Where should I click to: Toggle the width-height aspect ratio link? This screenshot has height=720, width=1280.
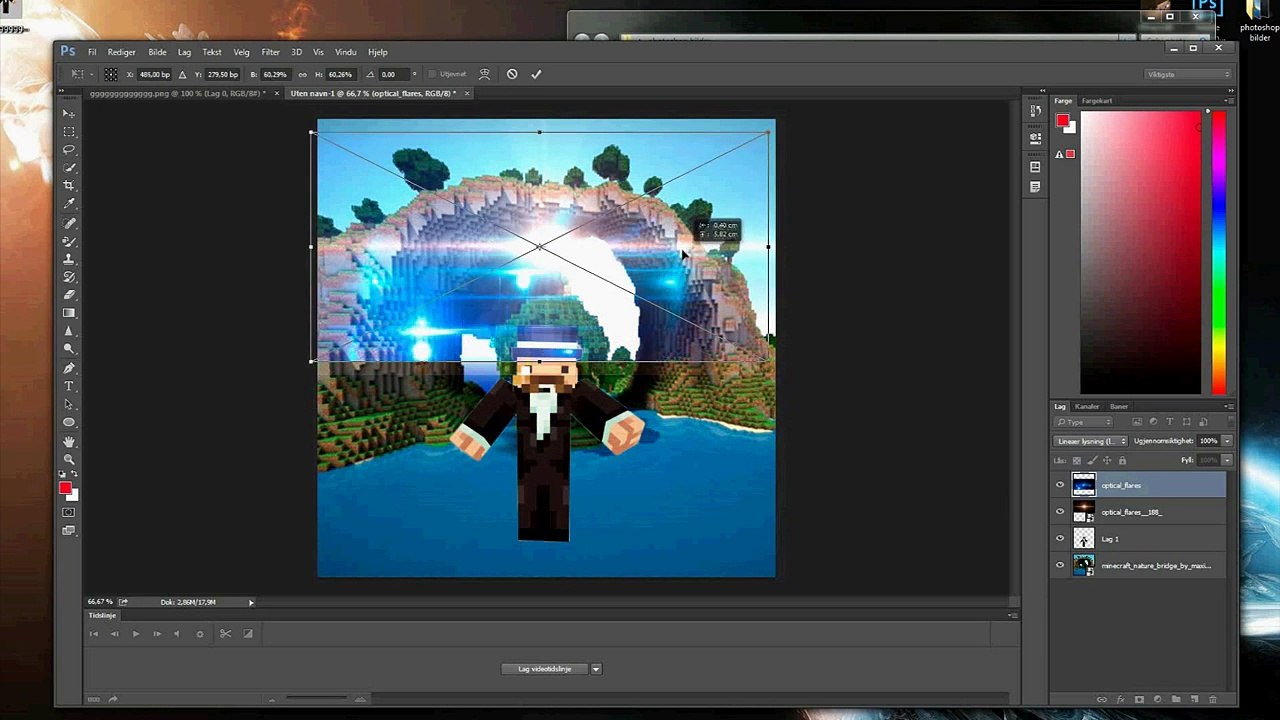303,74
